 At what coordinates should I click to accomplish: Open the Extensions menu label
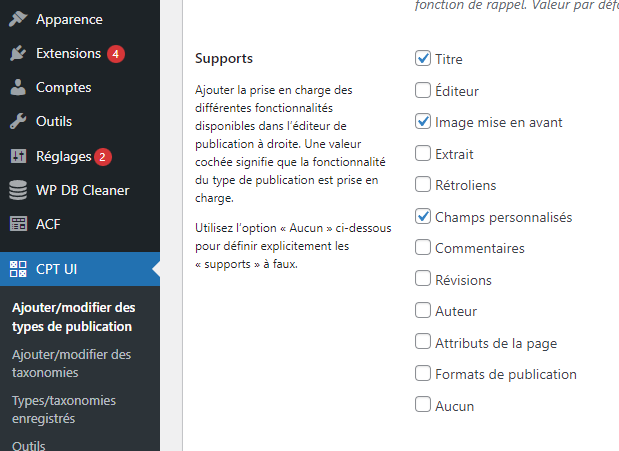tap(68, 53)
